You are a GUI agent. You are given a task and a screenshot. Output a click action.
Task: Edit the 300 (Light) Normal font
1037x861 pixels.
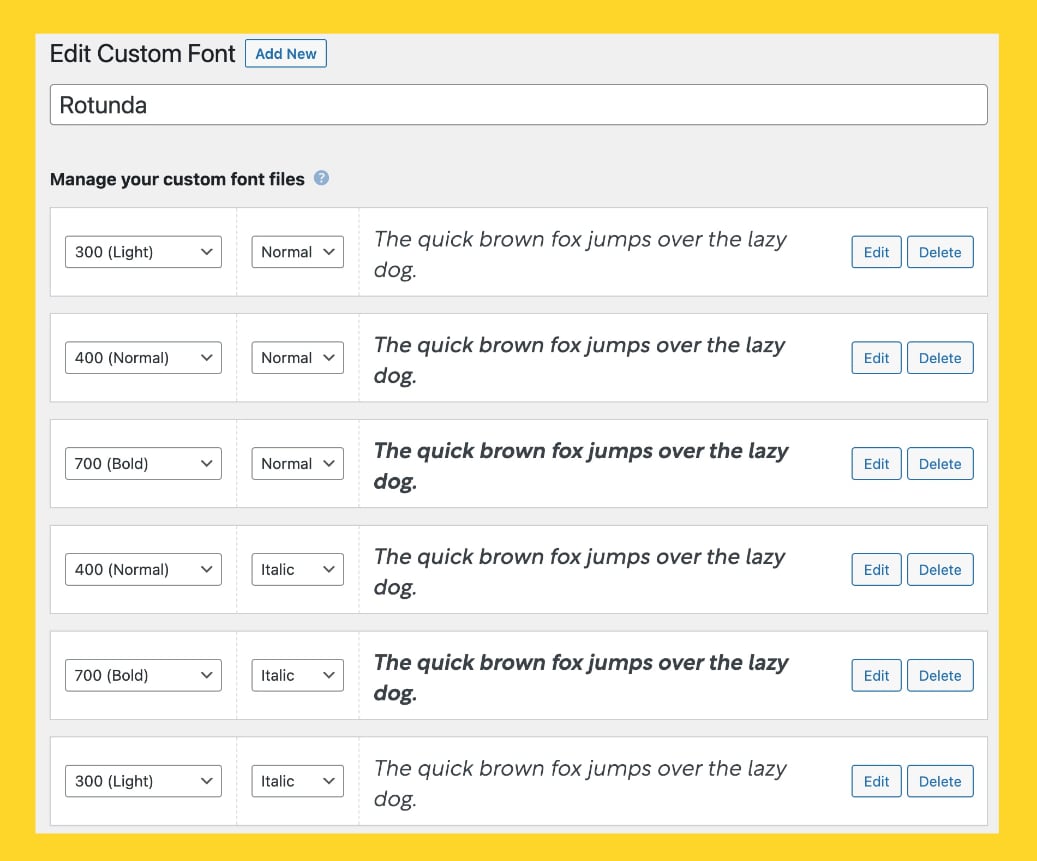(876, 252)
